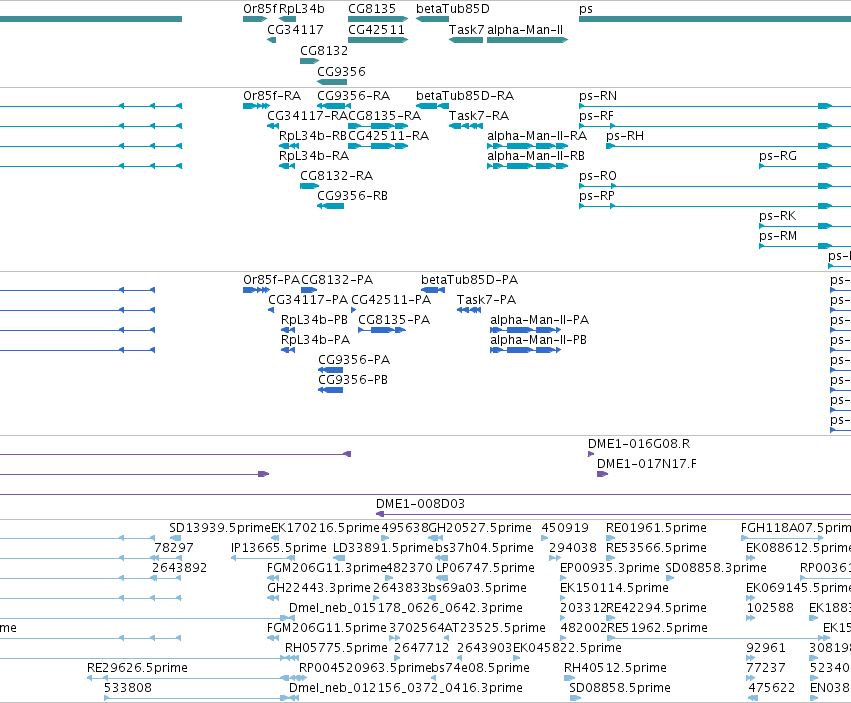
Task: Click the CG34117-PA protein label
Action: (x=308, y=300)
